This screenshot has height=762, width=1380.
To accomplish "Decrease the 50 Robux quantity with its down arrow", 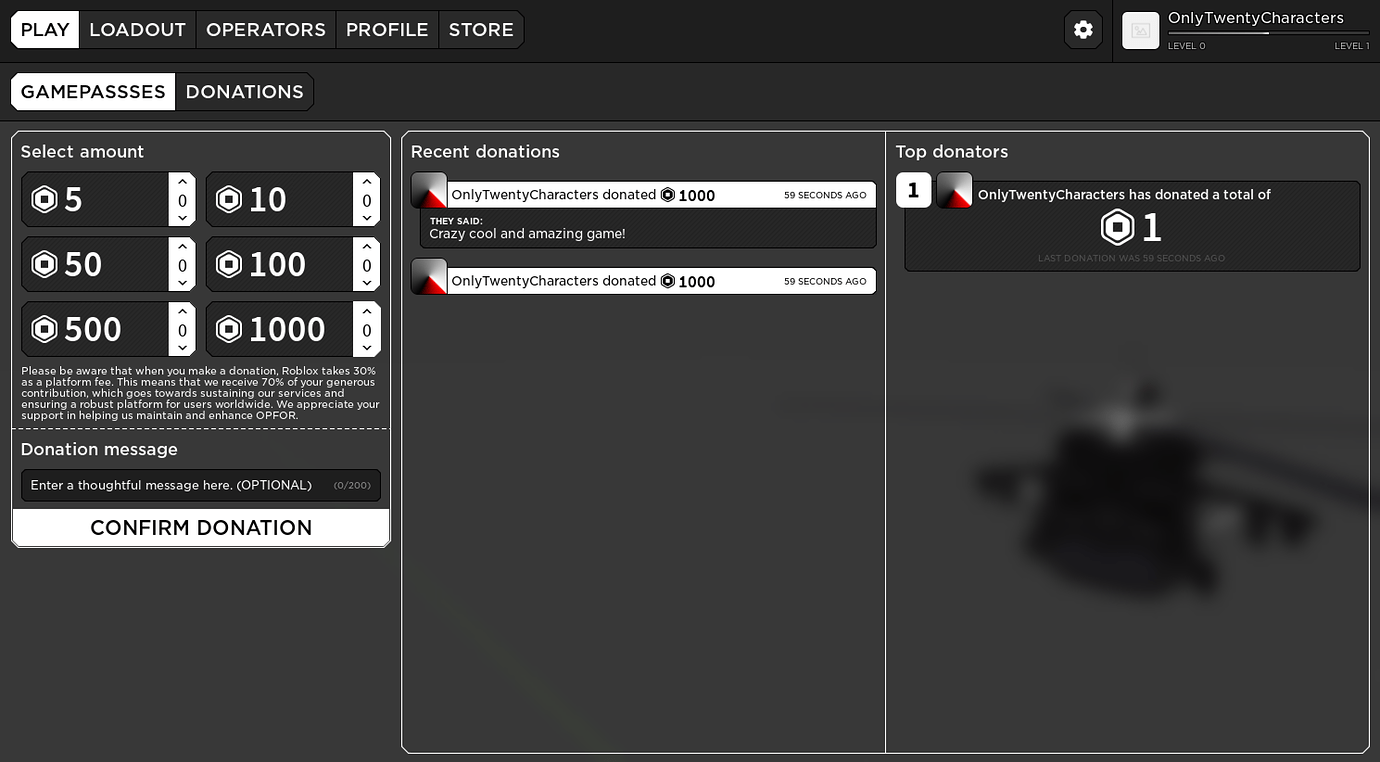I will tap(182, 283).
